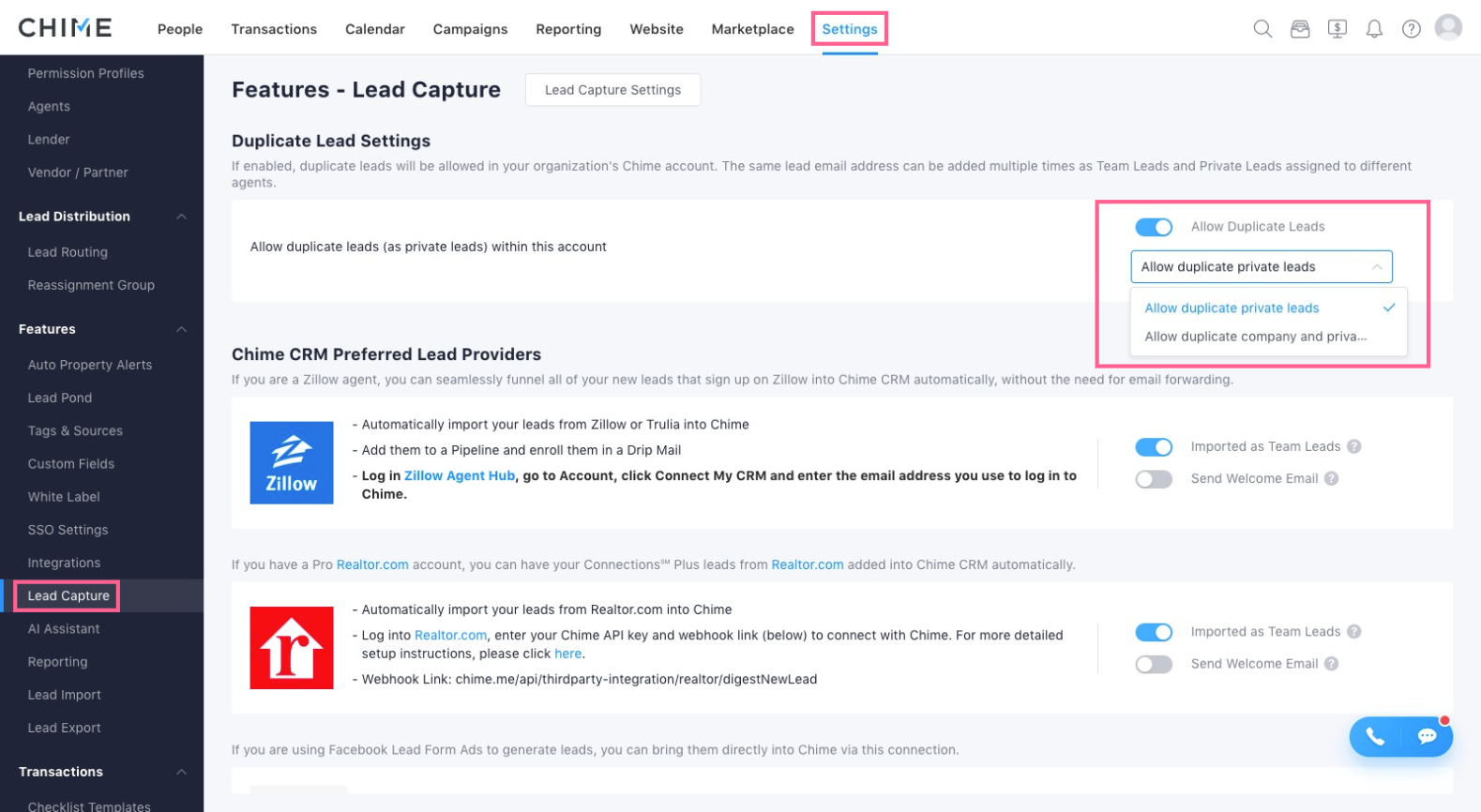This screenshot has height=812, width=1481.
Task: Click the phone dialer floating button
Action: pyautogui.click(x=1375, y=736)
